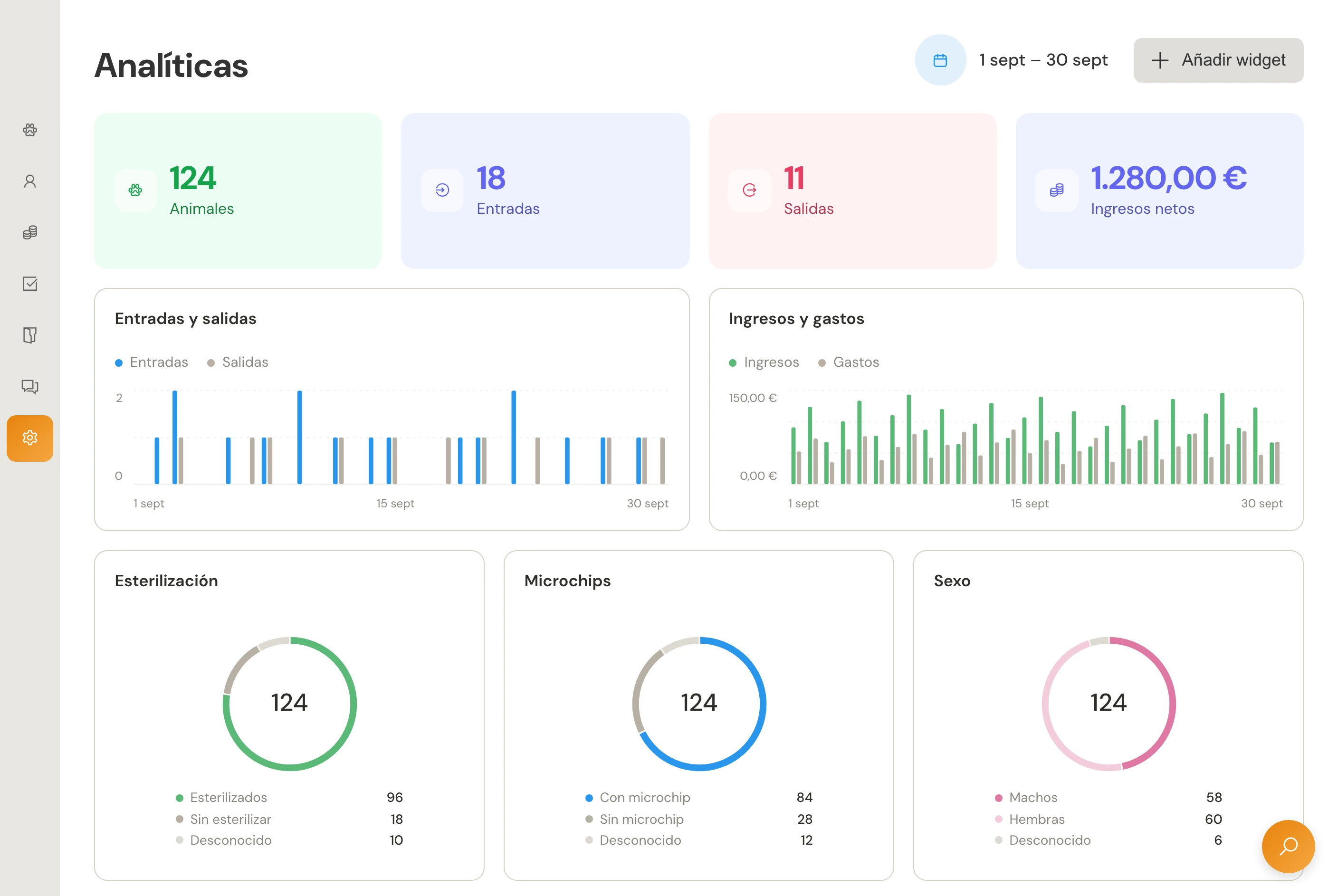Click the Esterilización widget title

(166, 581)
